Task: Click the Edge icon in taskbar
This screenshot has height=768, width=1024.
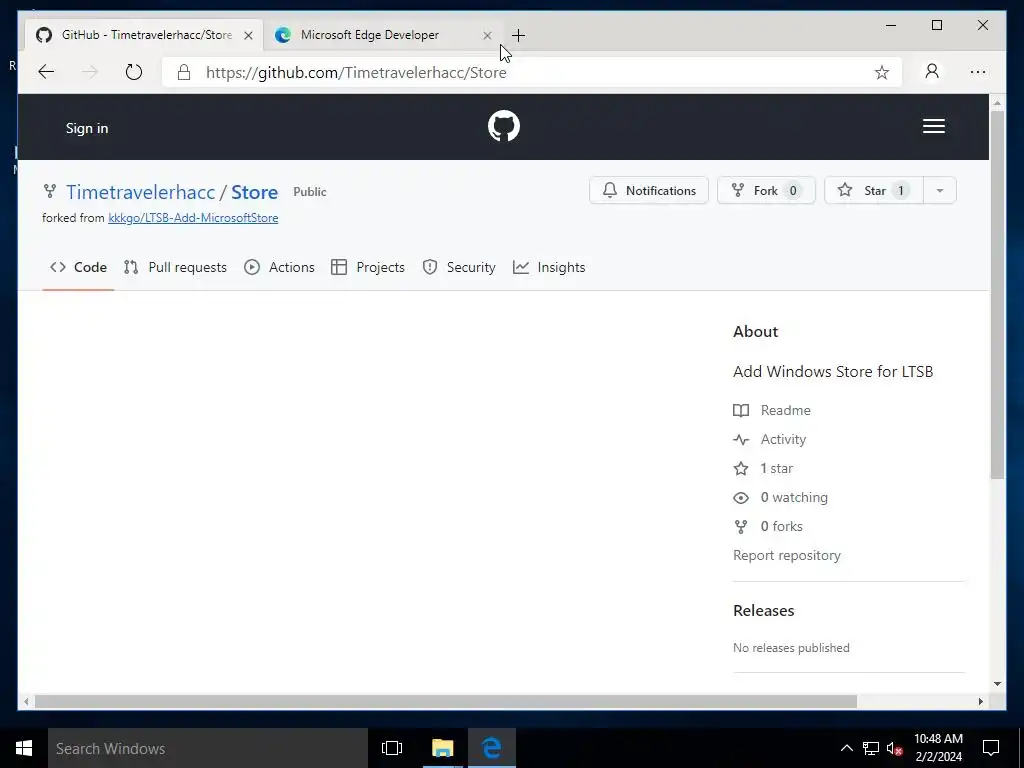Action: (492, 748)
